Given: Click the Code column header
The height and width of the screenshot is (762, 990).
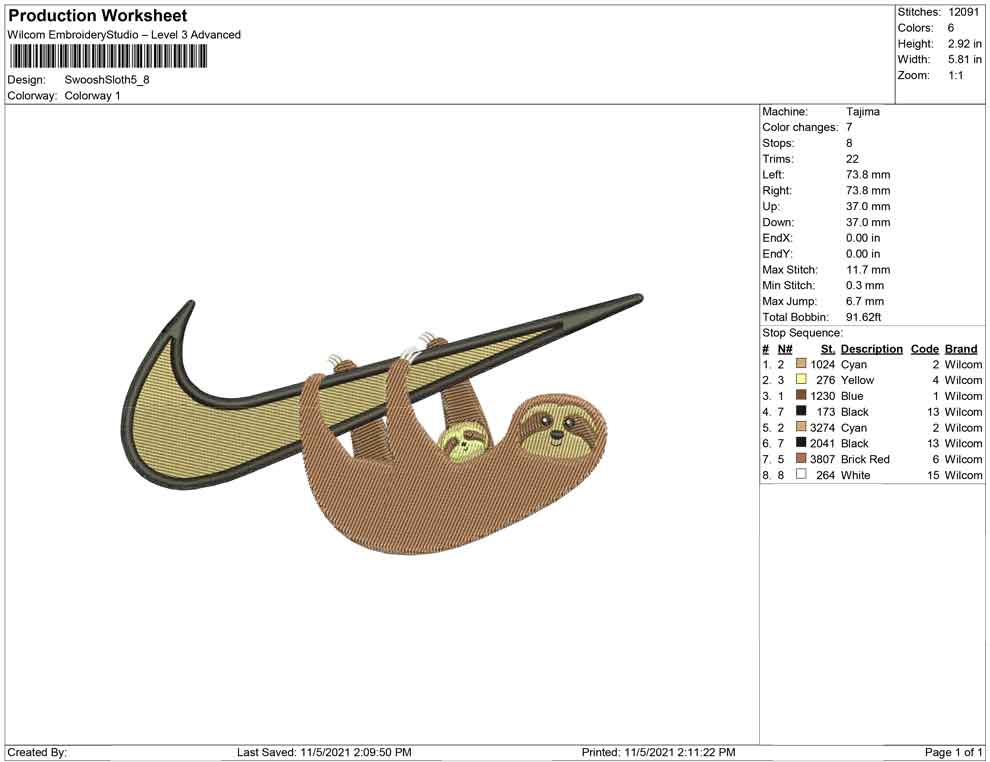Looking at the screenshot, I should (924, 349).
